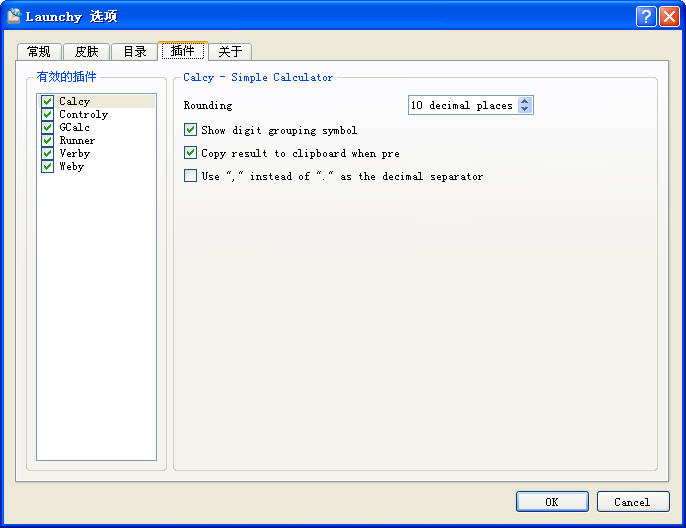Select Calcy in the plugin list
This screenshot has height=528, width=686.
tap(74, 101)
